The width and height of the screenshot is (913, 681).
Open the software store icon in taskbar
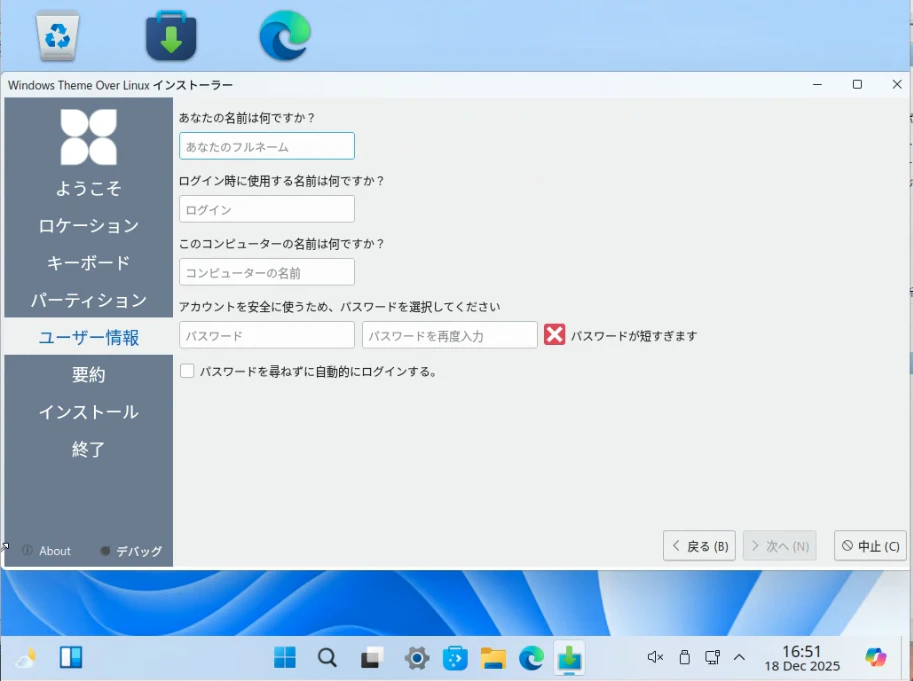[x=455, y=658]
